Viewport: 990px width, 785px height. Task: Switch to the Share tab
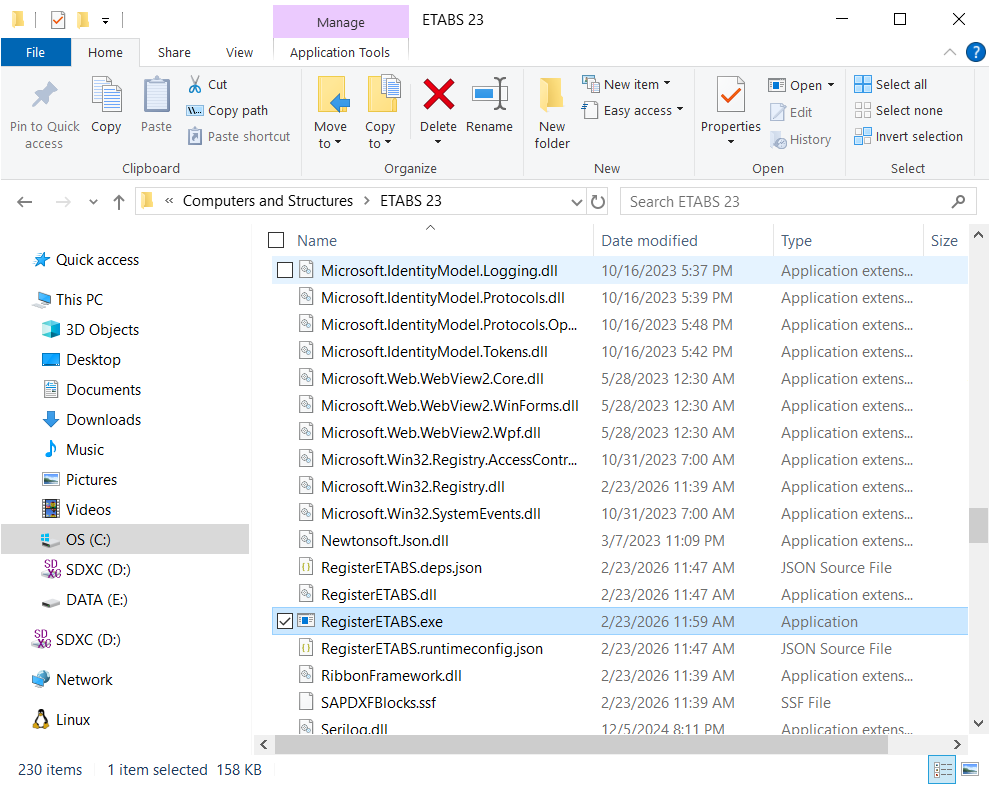(x=174, y=52)
